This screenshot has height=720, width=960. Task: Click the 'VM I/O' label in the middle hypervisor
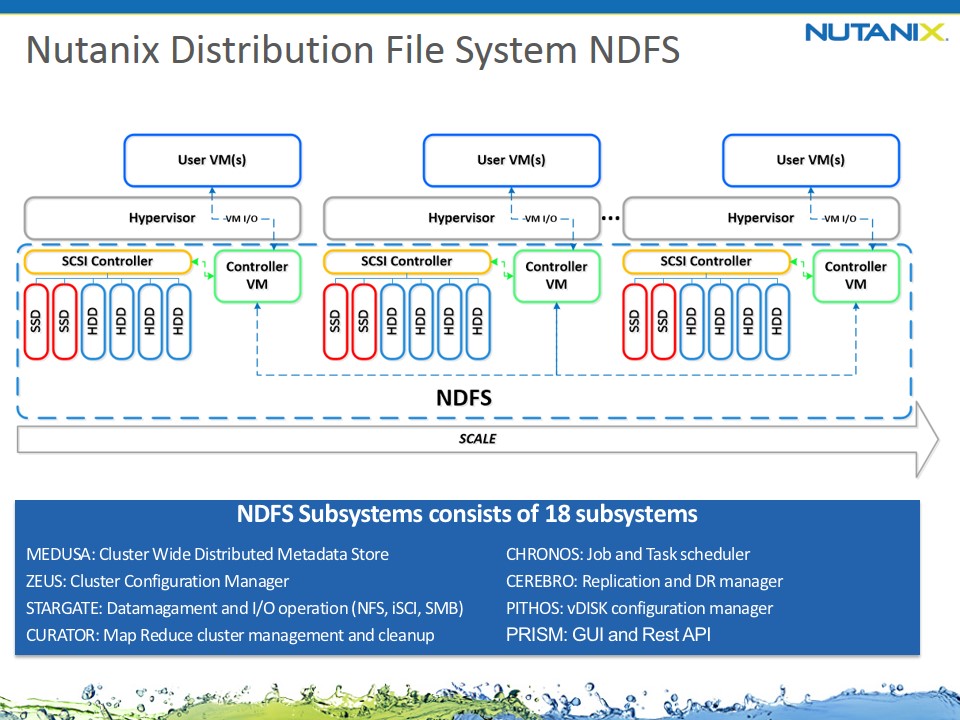541,219
